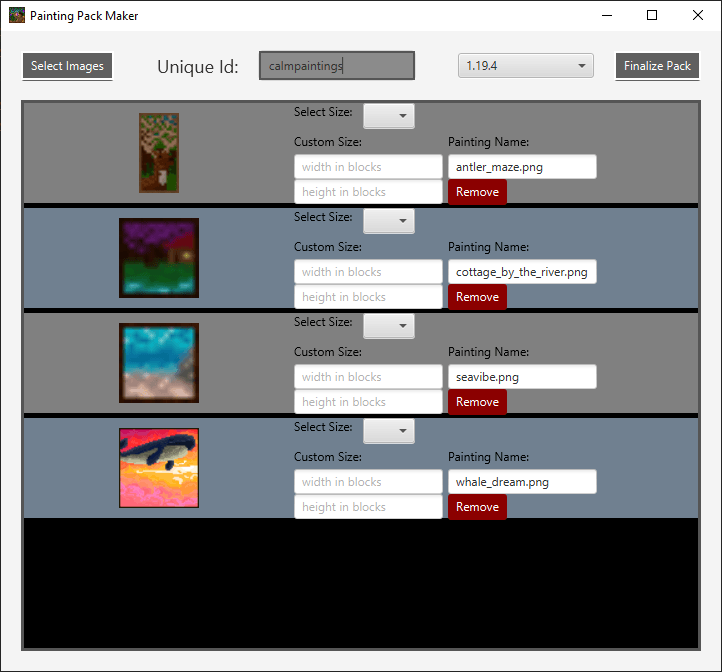Expand Select Size dropdown for whale_dream painting
This screenshot has width=722, height=672.
pyautogui.click(x=388, y=431)
